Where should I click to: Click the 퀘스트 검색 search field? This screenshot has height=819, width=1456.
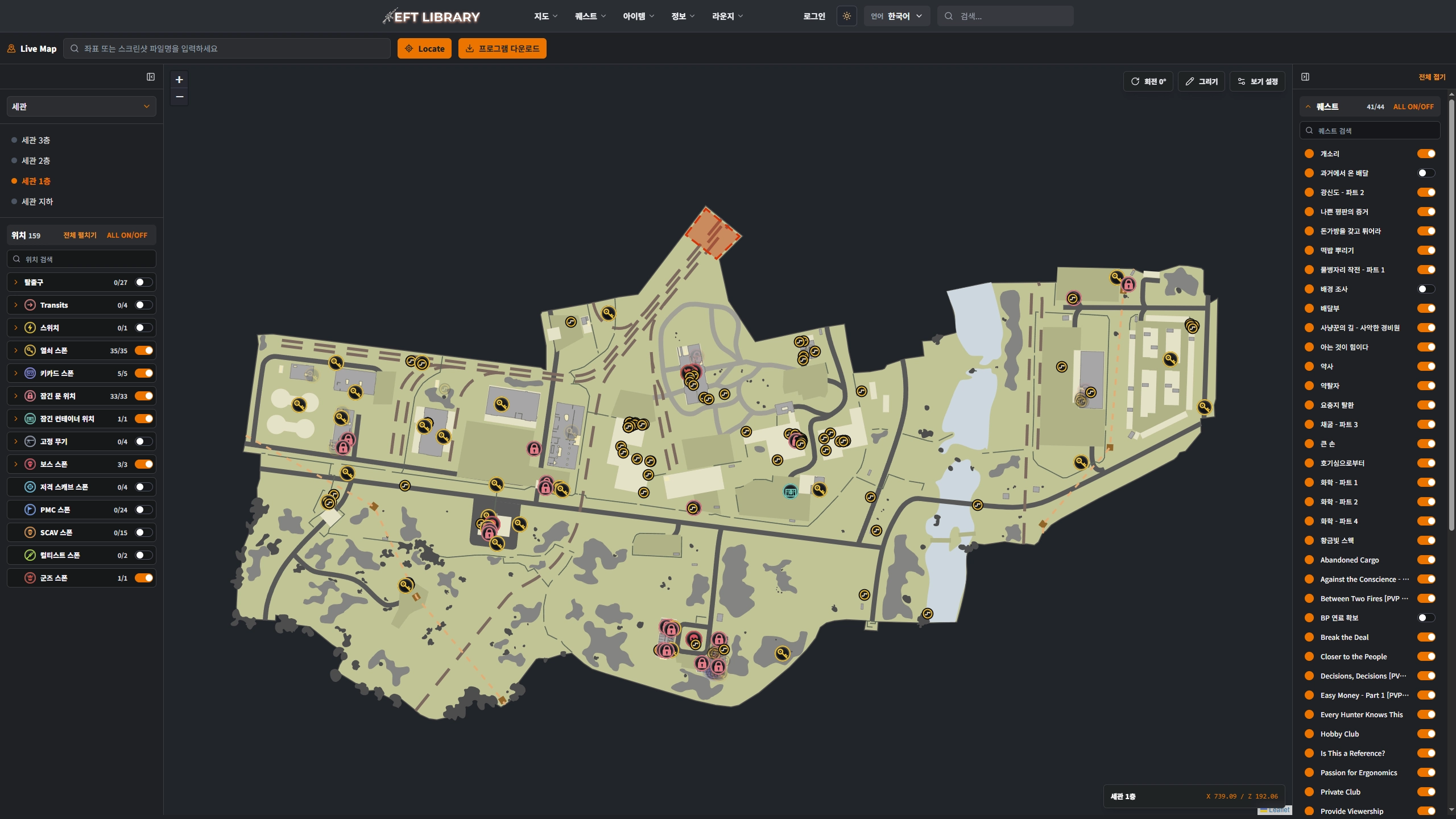point(1370,130)
